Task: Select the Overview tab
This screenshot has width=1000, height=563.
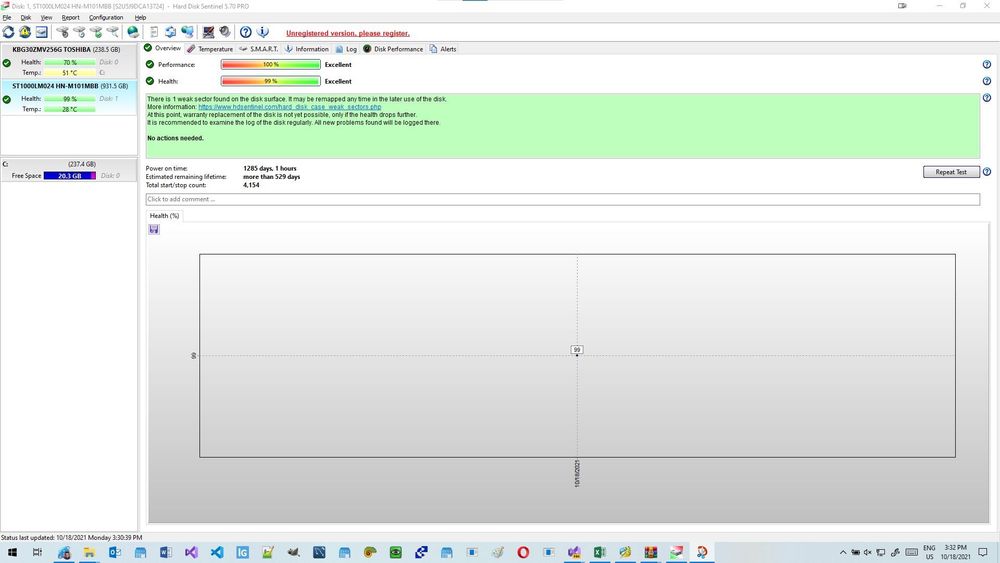Action: coord(163,48)
